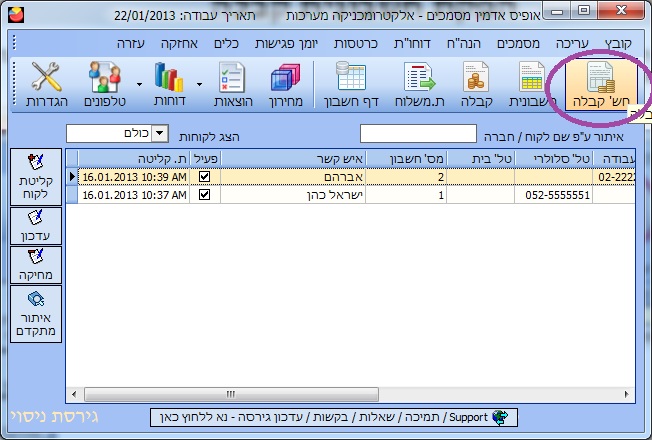Click the מחיקה delete customer button
This screenshot has height=440, width=652.
point(36,265)
